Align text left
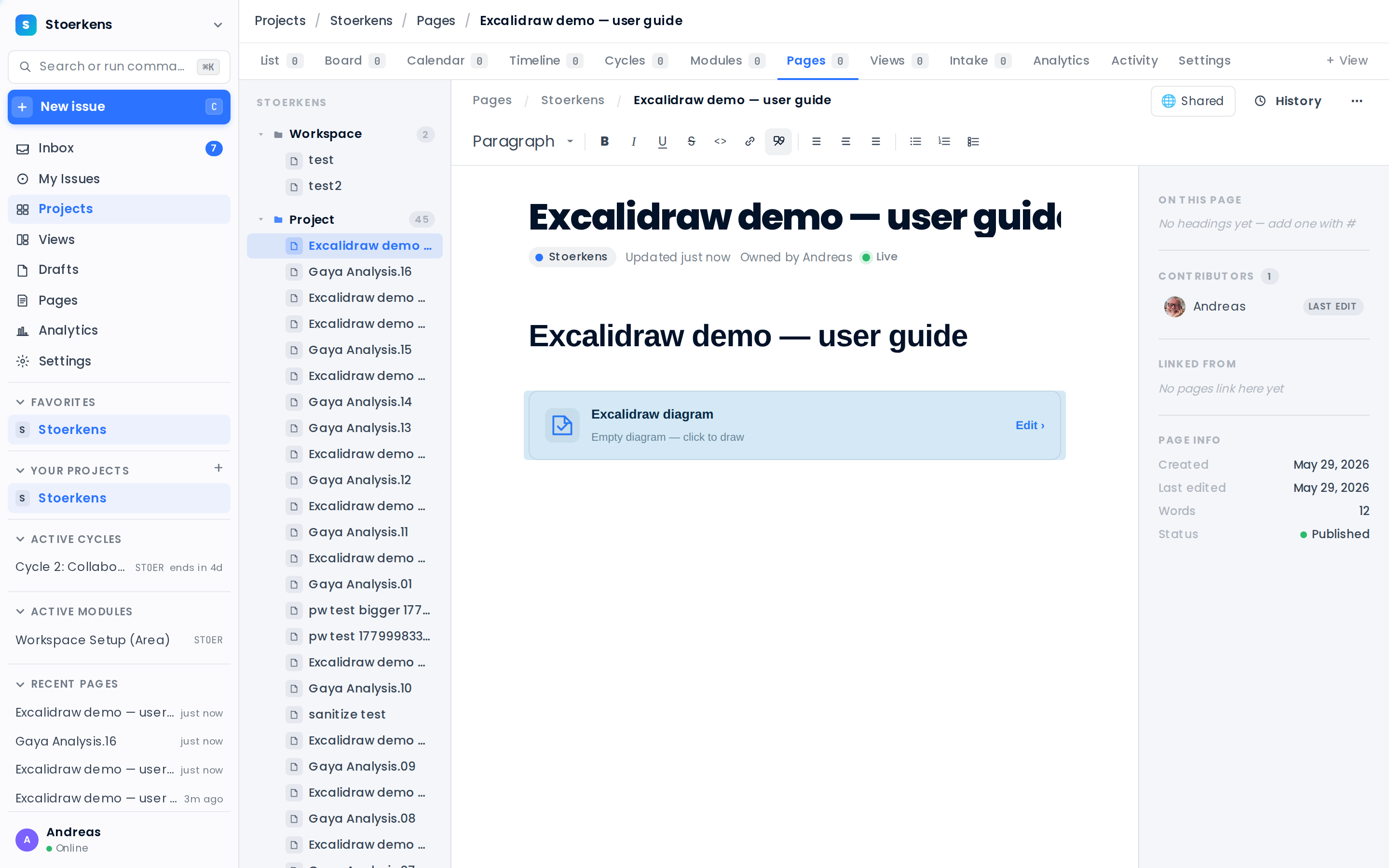1389x868 pixels. [816, 141]
